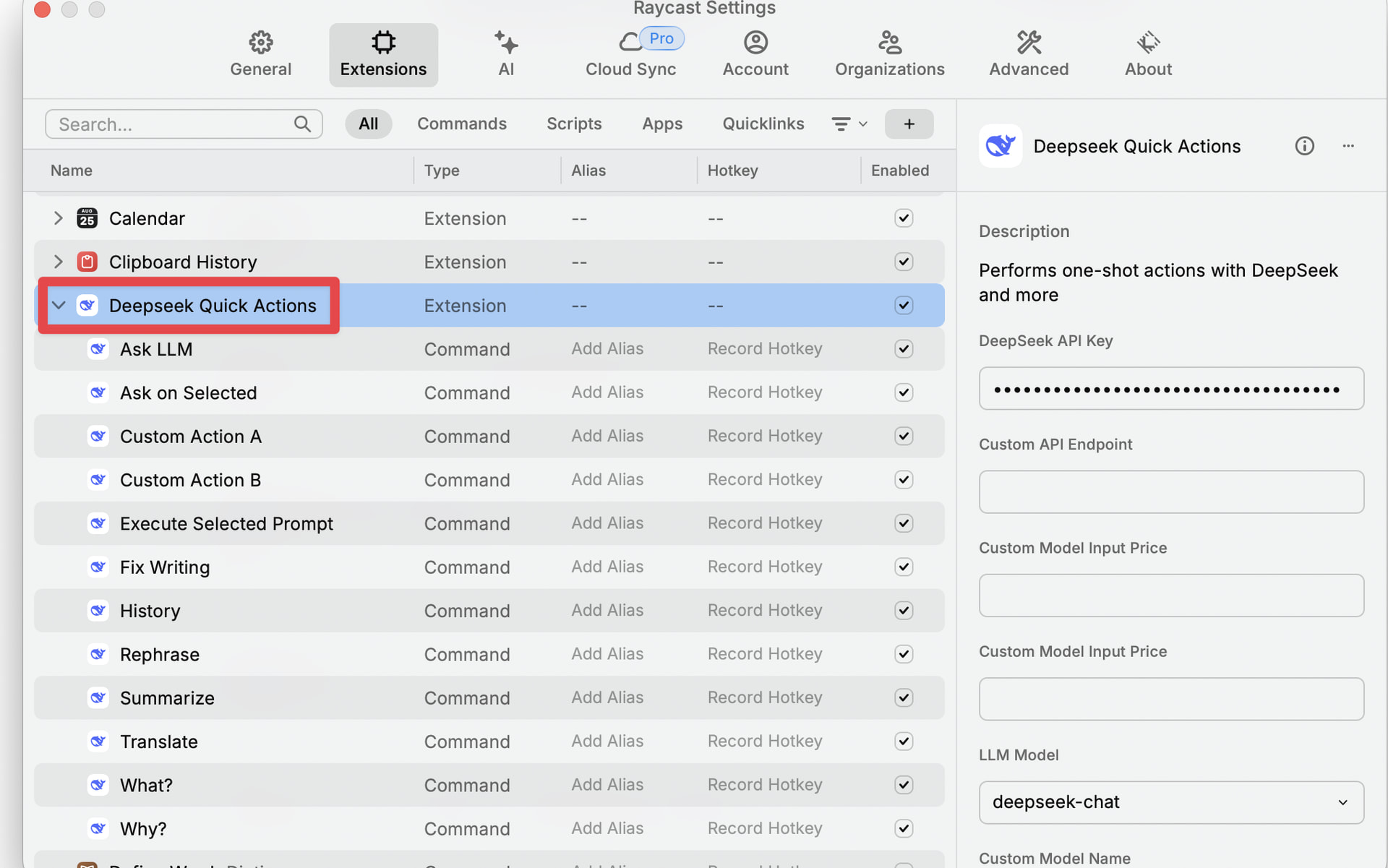Open the filter options dropdown

click(x=849, y=124)
